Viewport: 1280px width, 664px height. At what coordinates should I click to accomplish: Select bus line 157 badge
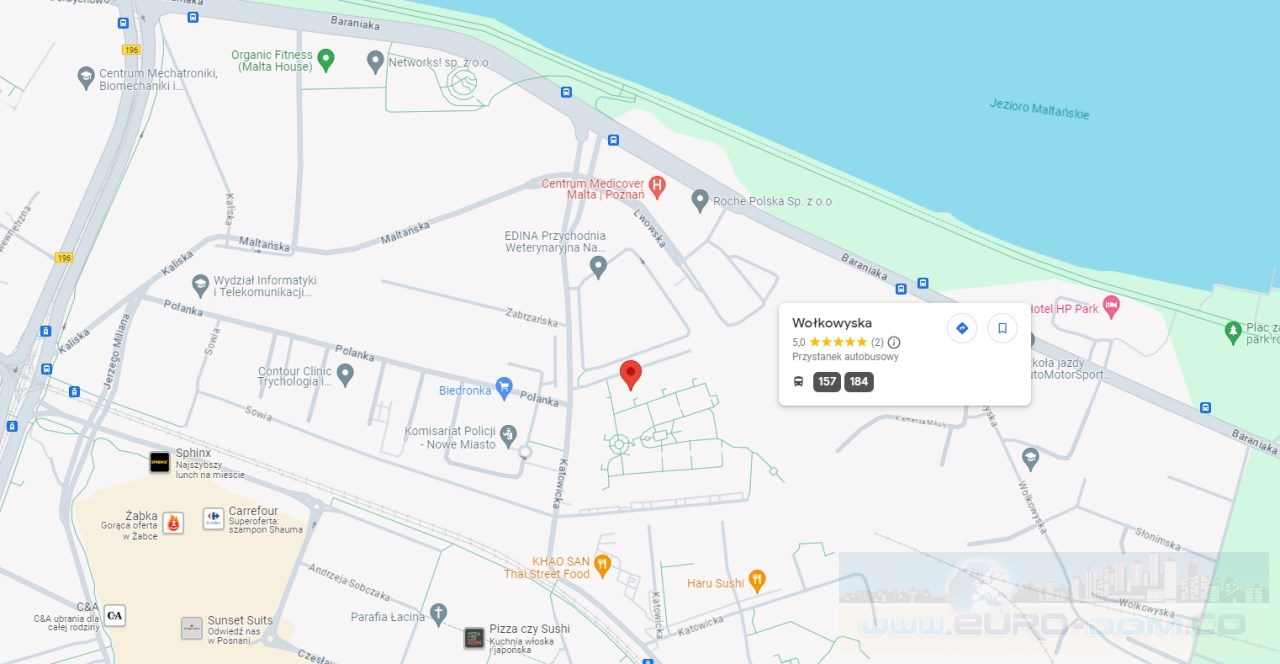click(827, 382)
